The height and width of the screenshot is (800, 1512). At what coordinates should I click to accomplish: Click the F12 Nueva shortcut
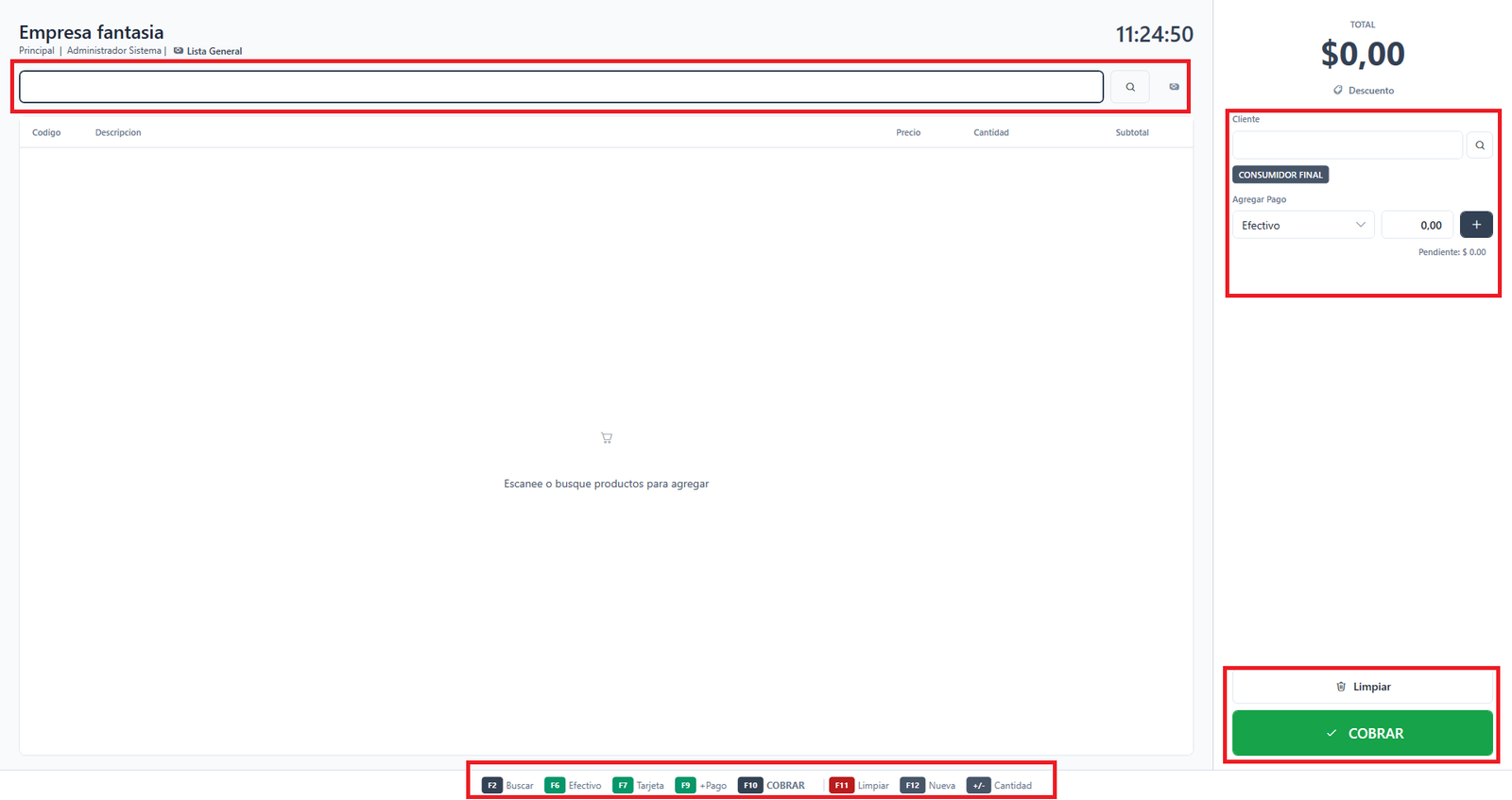pos(928,786)
